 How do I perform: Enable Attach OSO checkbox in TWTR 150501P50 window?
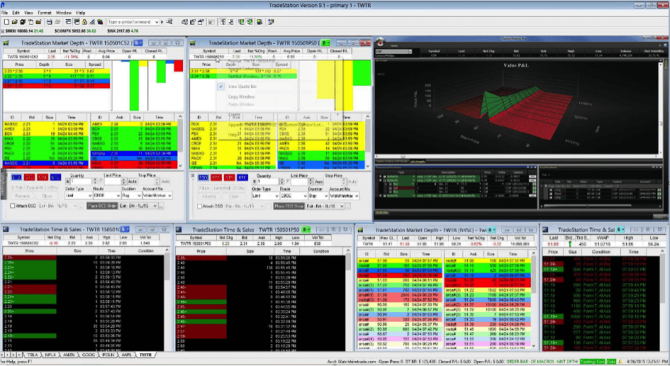click(x=200, y=206)
